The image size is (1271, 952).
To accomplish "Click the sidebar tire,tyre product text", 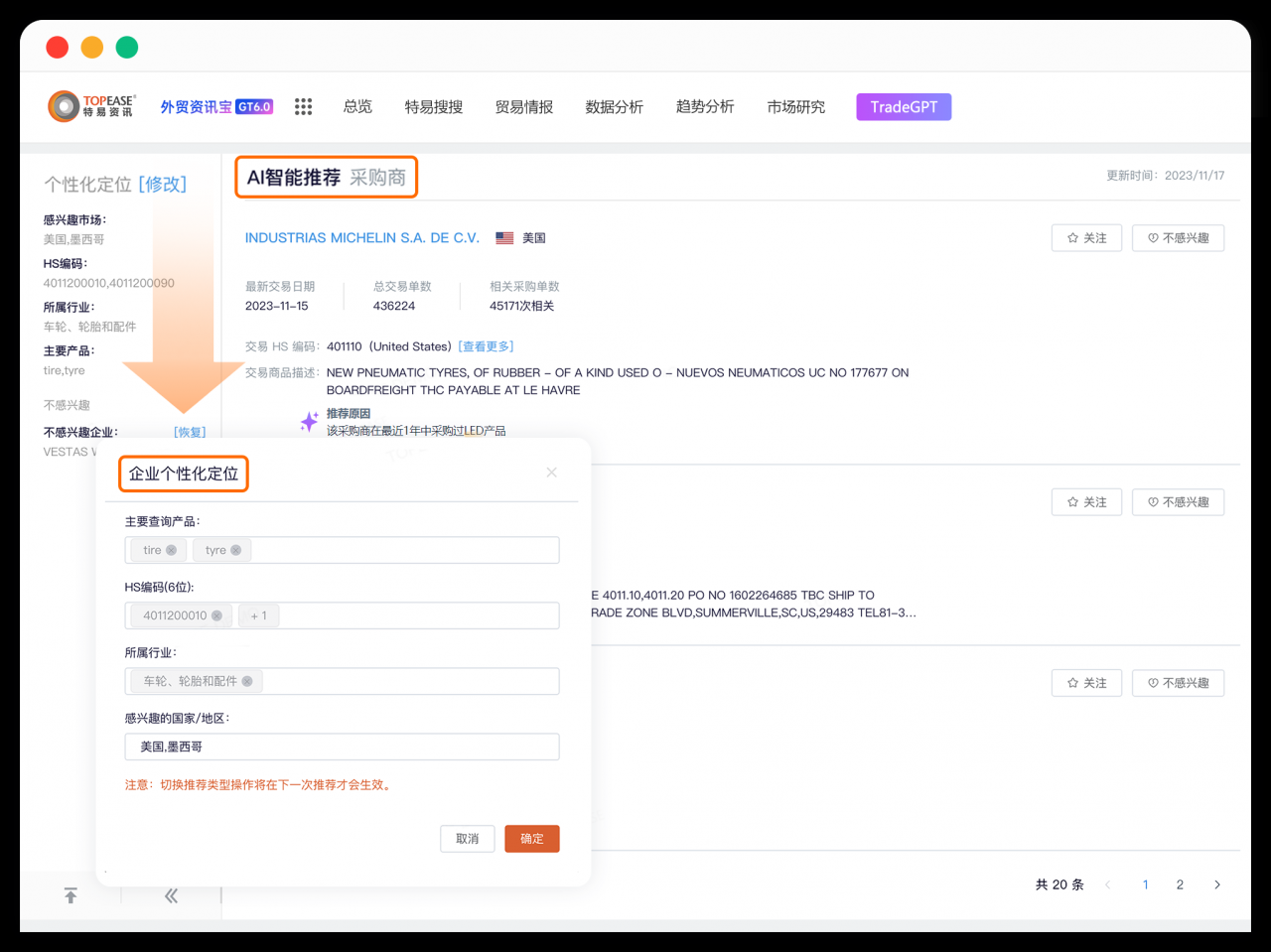I will (x=65, y=370).
